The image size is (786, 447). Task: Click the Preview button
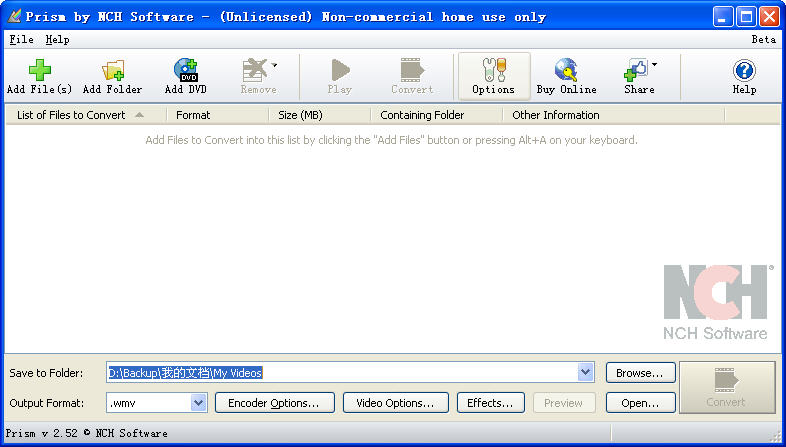click(x=564, y=403)
